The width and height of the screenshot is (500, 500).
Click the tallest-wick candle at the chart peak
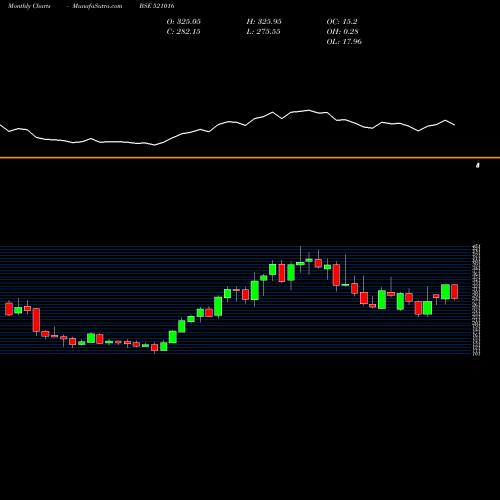[x=300, y=263]
